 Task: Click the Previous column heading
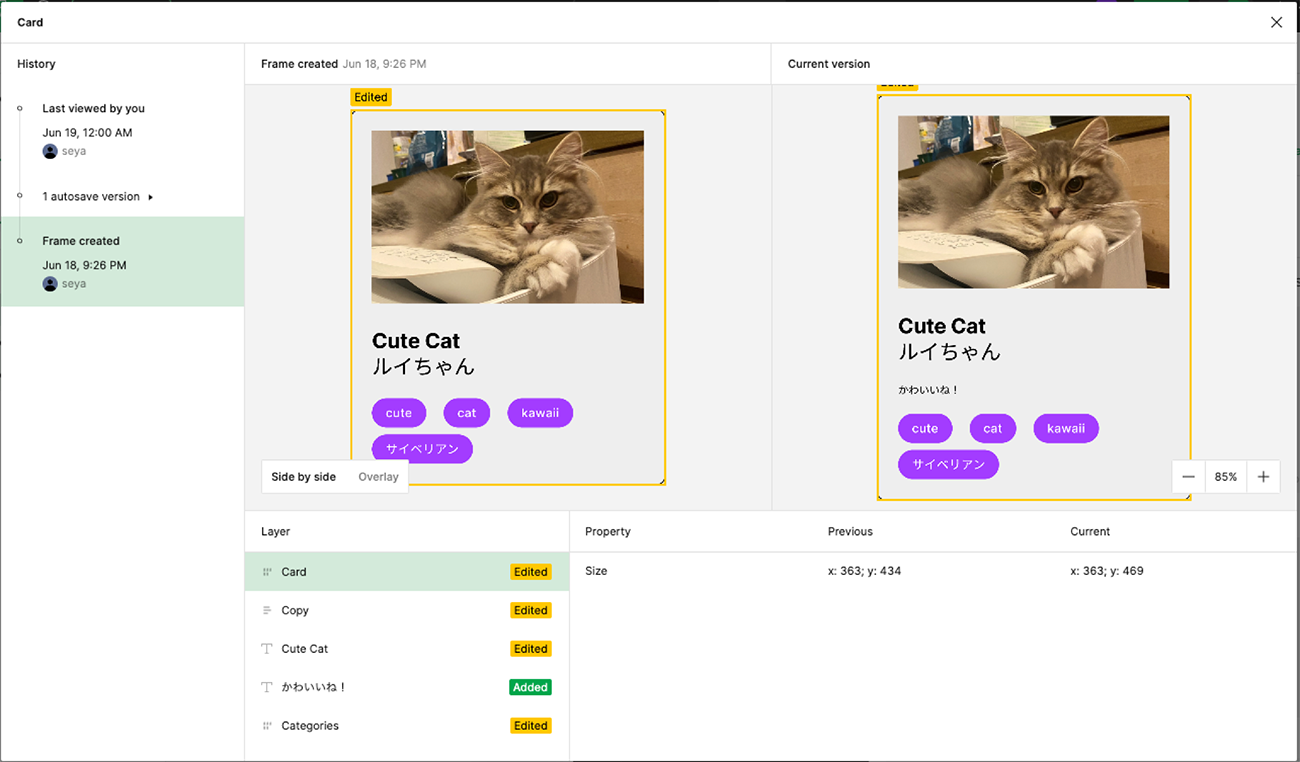coord(850,532)
